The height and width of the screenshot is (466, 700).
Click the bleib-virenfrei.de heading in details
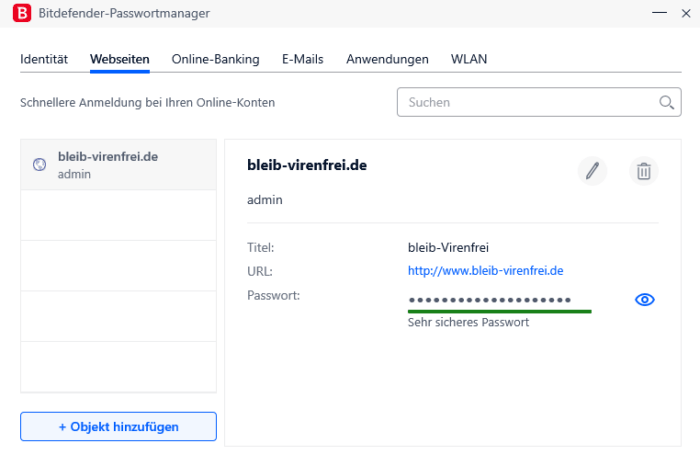307,165
